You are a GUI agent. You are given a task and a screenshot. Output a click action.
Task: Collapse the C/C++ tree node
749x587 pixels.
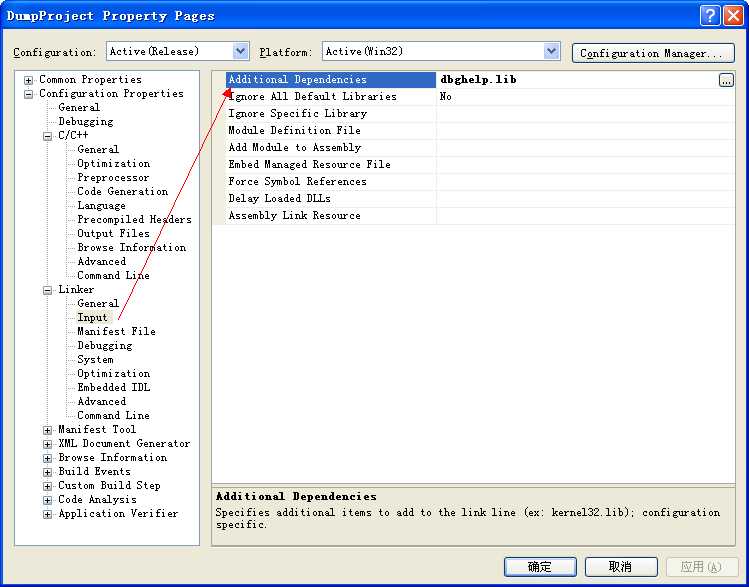point(47,136)
